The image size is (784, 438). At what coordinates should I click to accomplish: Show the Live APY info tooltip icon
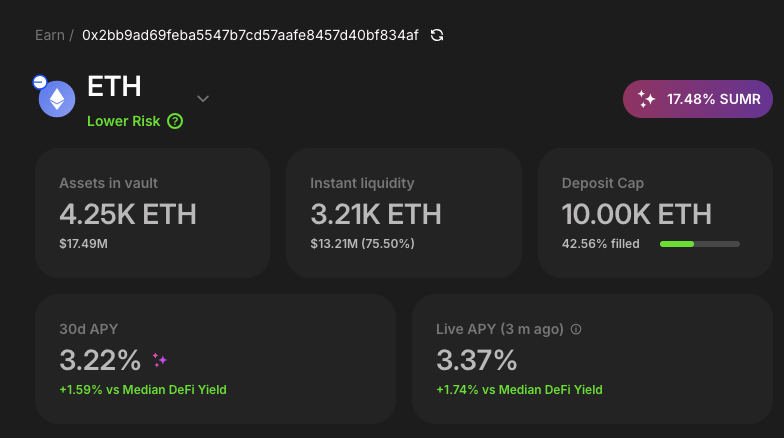(575, 329)
